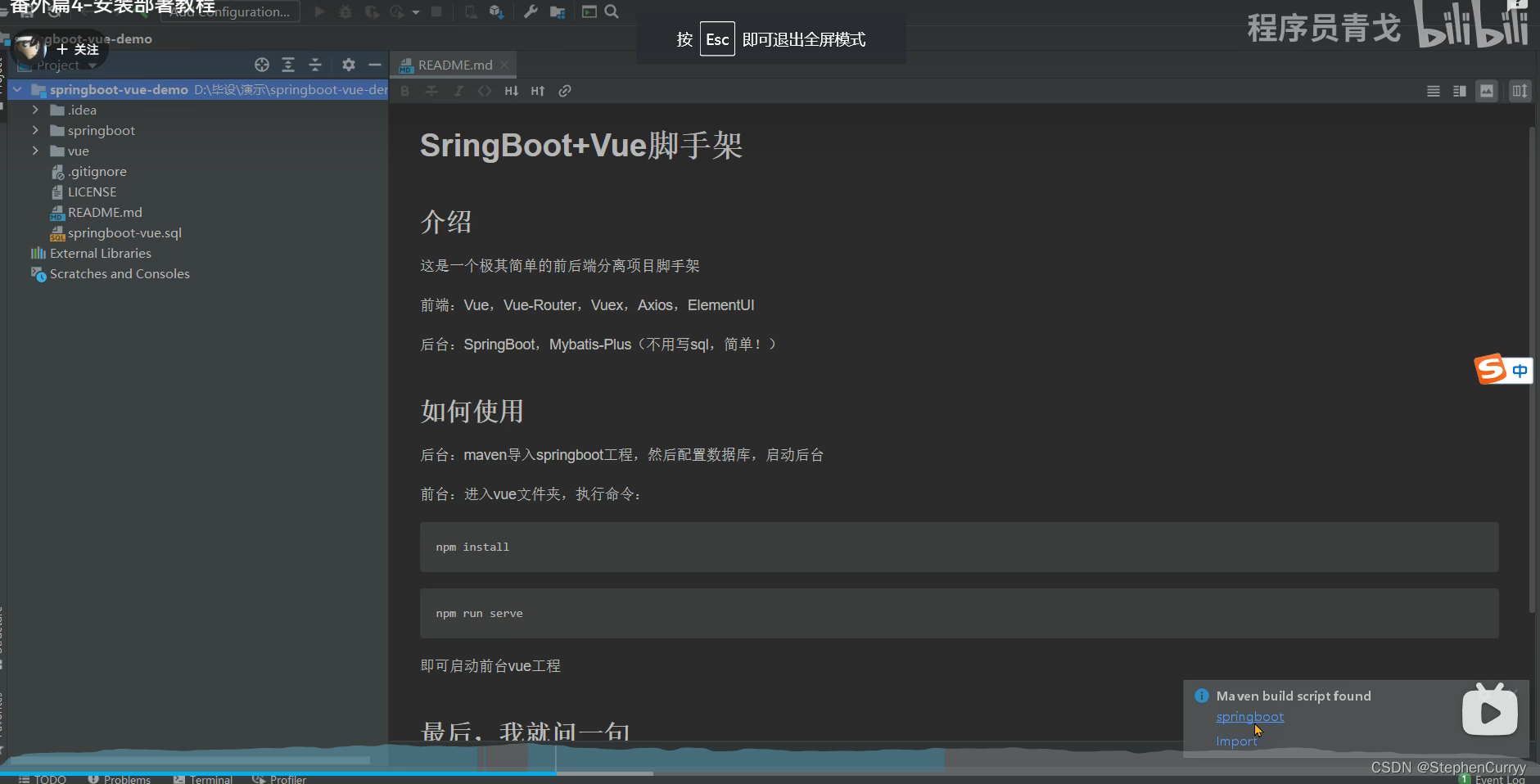Click the SDK manager download cube icon

point(496,11)
